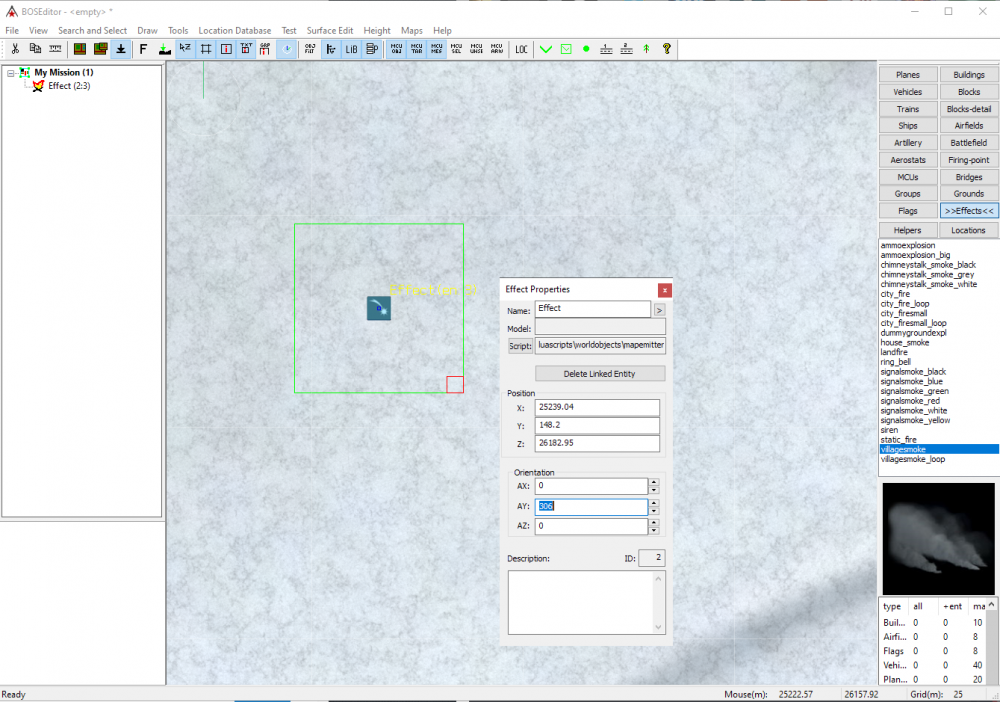
Task: Collapse the My Mission tree node
Action: (x=10, y=73)
